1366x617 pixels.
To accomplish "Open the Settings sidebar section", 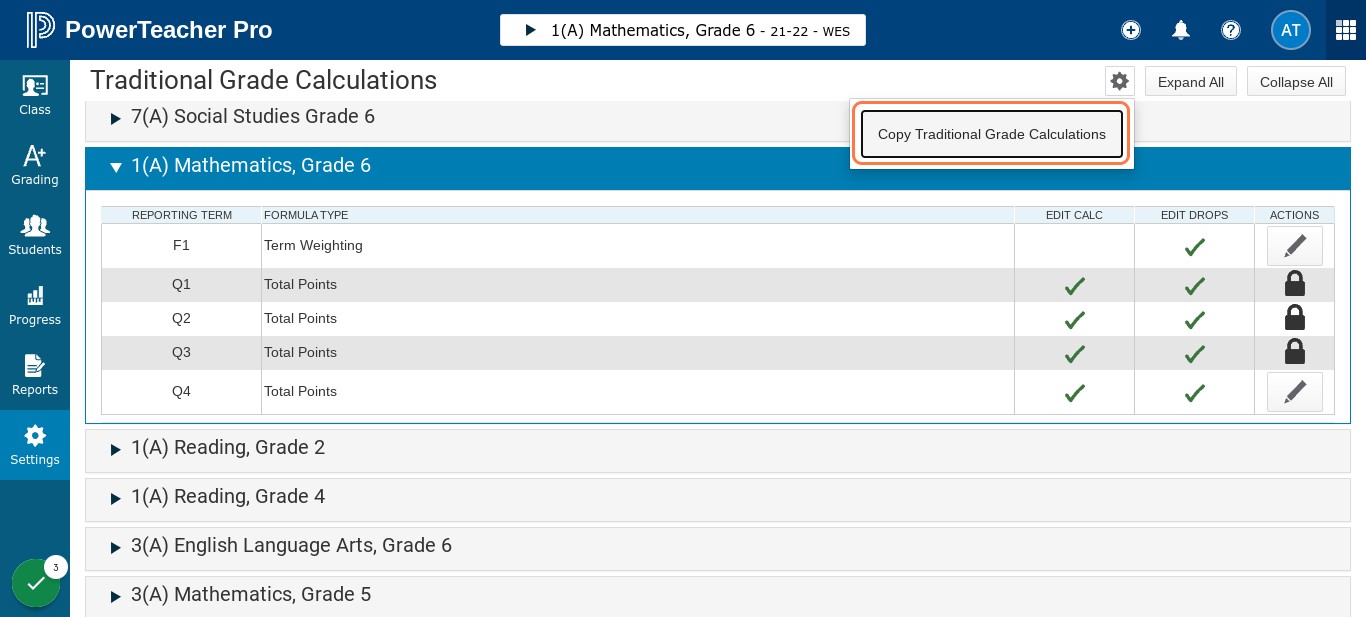I will [35, 445].
